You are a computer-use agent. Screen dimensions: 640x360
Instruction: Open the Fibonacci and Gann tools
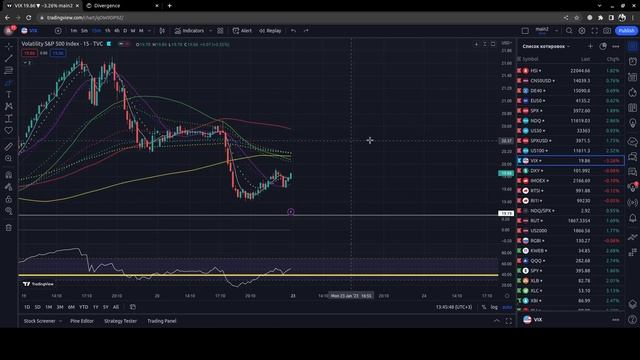[x=9, y=71]
